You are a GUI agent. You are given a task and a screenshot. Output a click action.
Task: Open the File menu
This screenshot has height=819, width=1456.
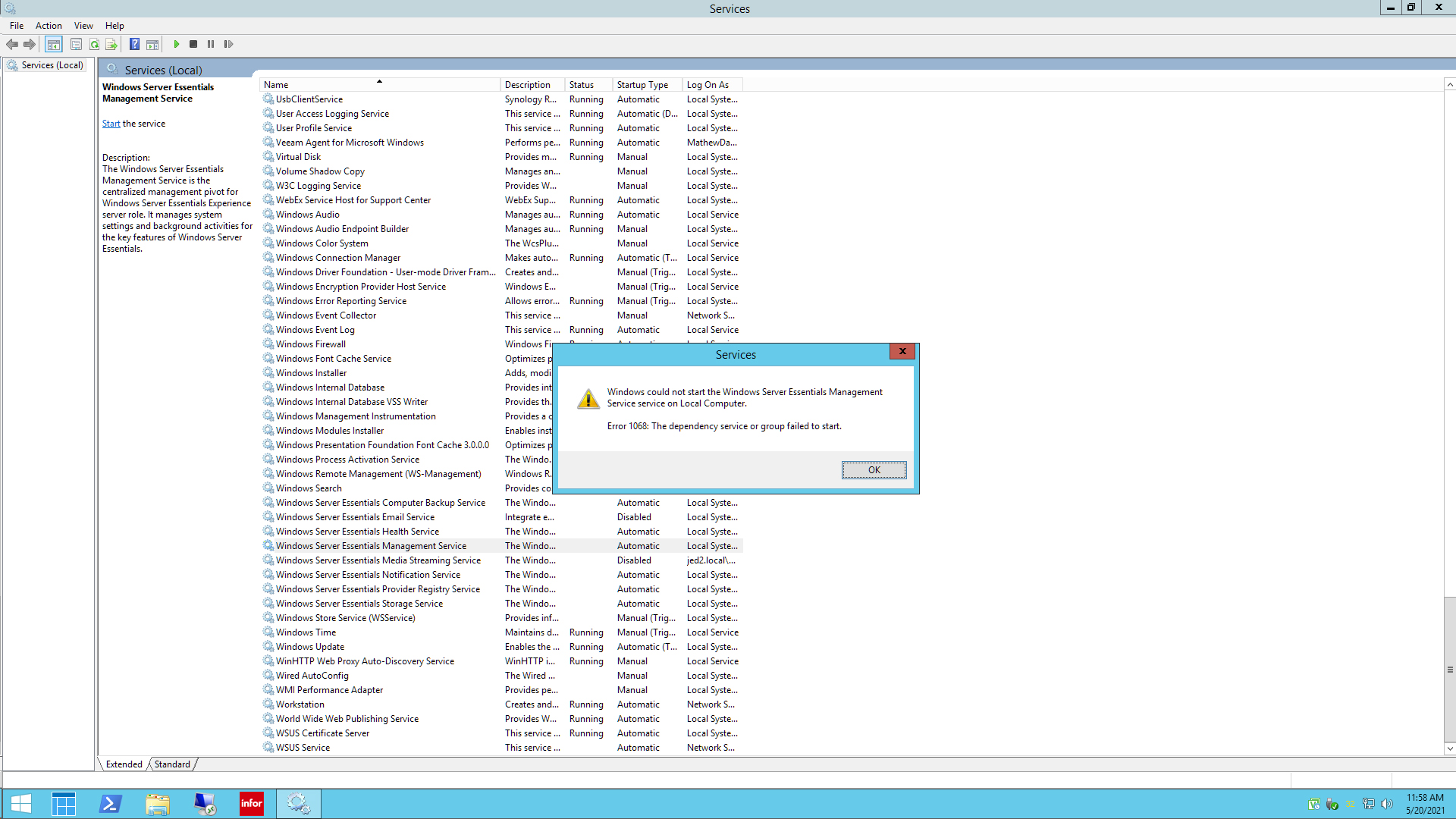[17, 25]
